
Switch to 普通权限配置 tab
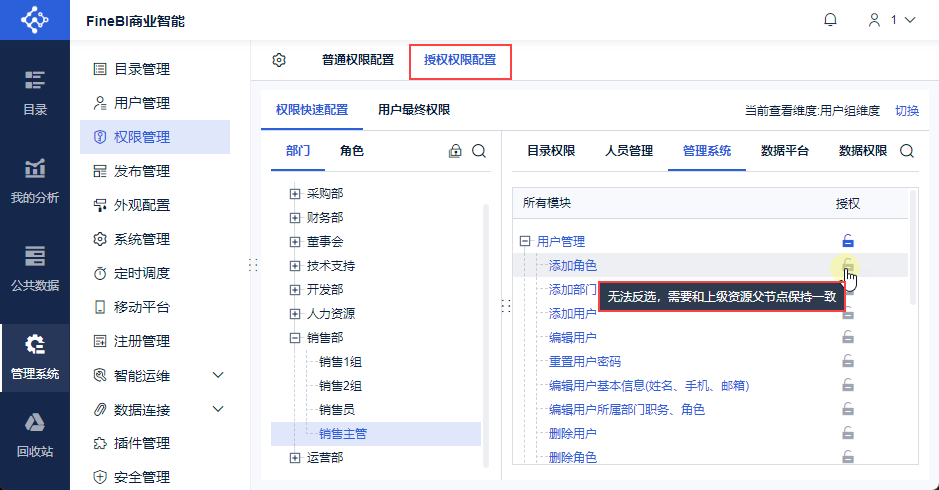tap(358, 60)
